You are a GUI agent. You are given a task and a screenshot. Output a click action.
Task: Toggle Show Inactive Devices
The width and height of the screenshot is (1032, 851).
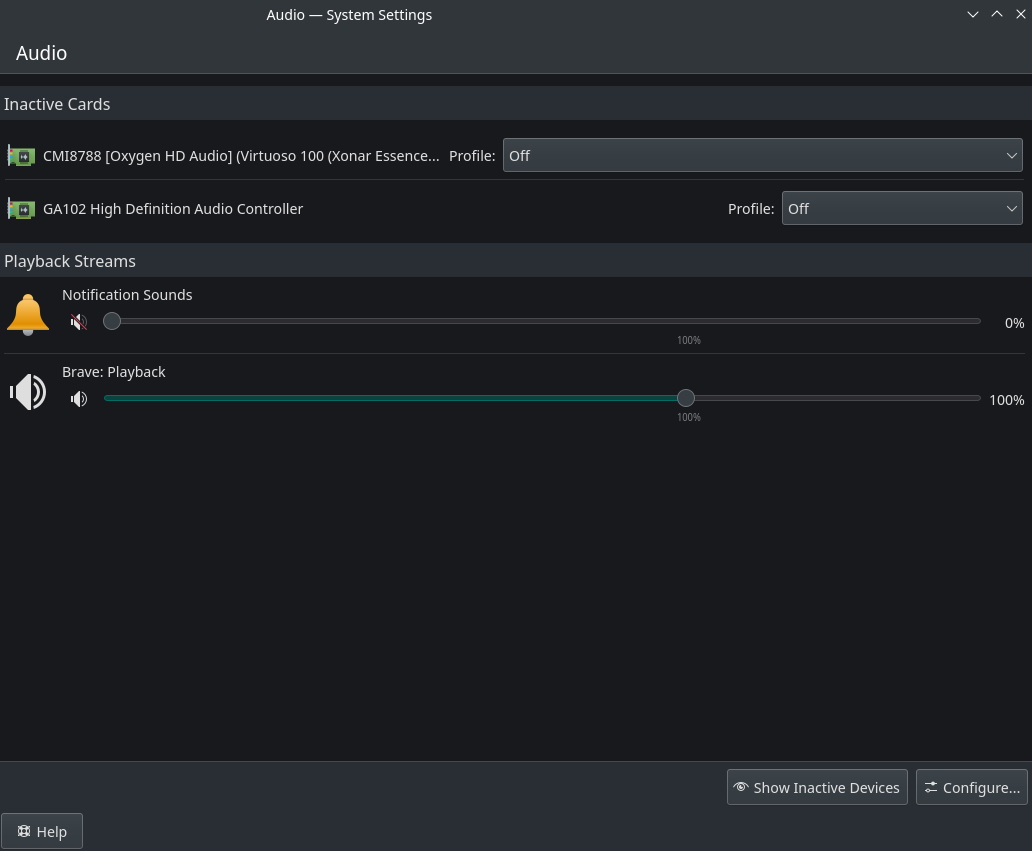[817, 787]
